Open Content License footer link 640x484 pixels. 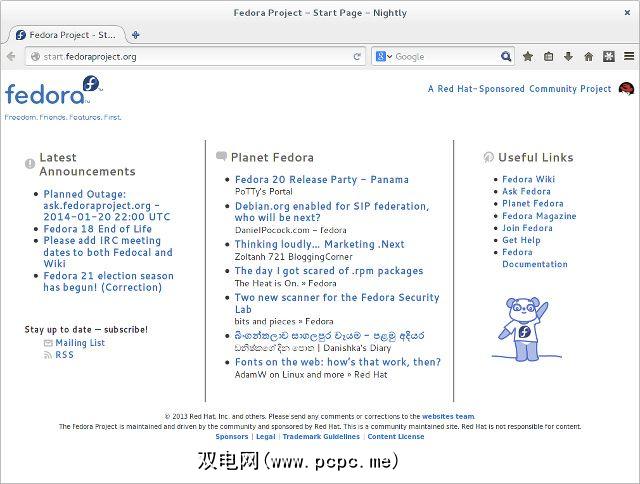coord(396,436)
